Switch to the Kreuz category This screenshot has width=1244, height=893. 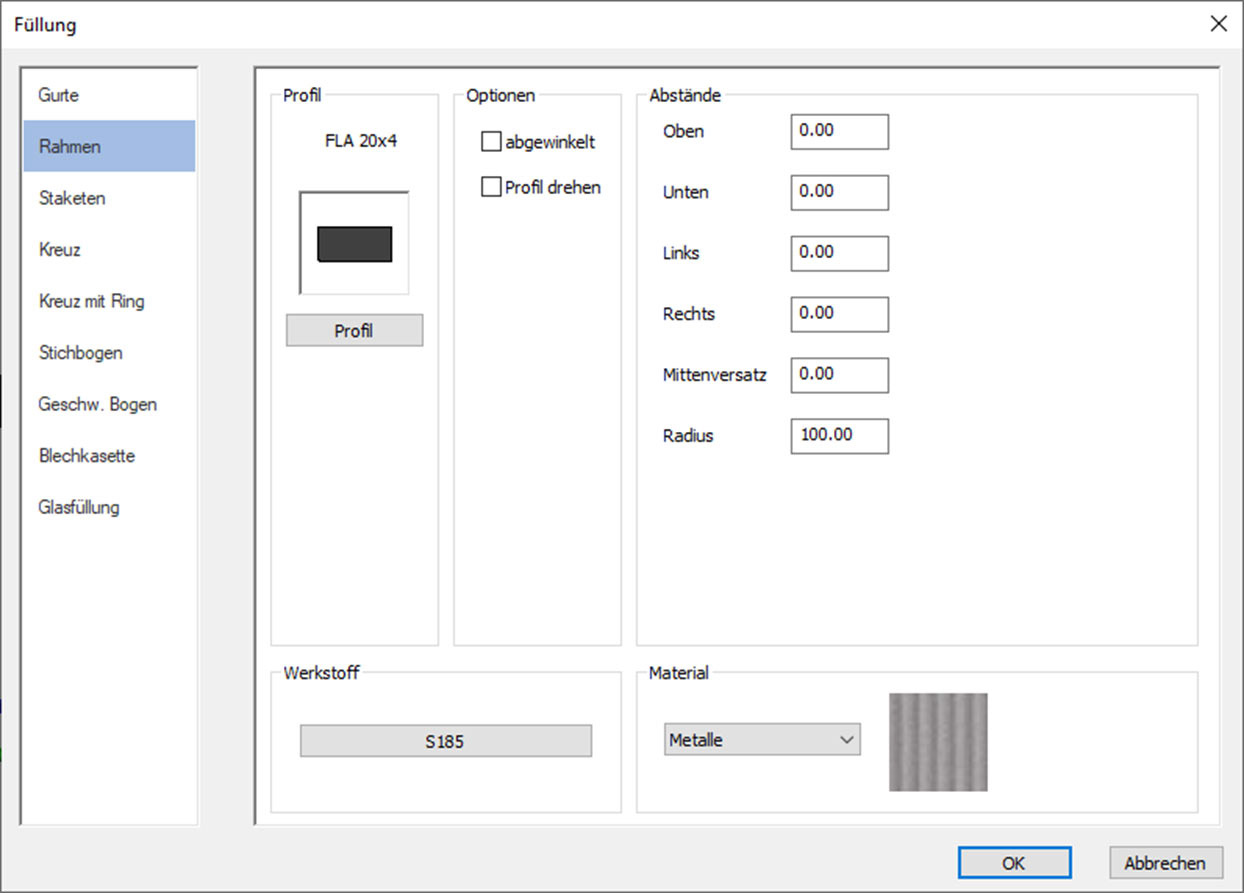109,249
